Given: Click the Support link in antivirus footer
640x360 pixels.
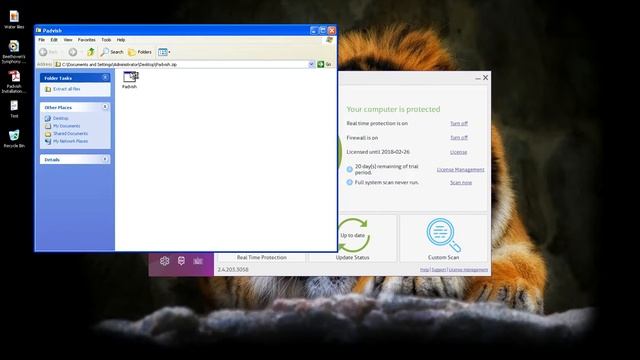Looking at the screenshot, I should tap(439, 270).
